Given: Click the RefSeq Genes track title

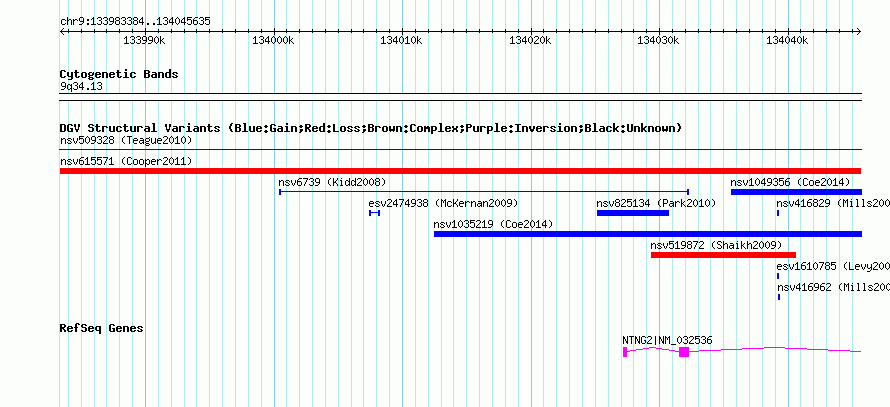Looking at the screenshot, I should pyautogui.click(x=102, y=328).
